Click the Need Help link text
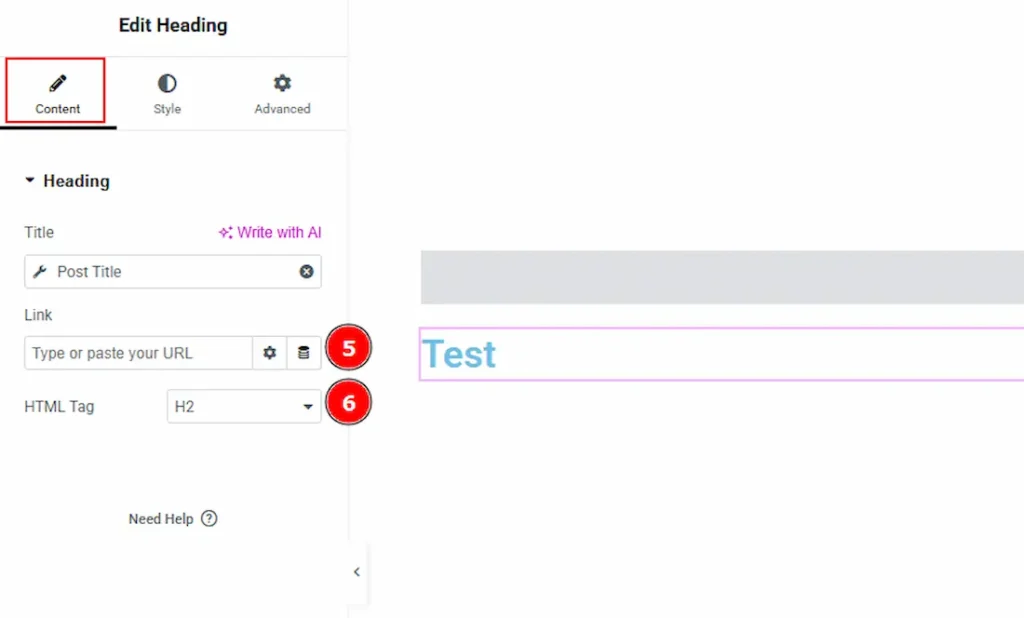This screenshot has width=1024, height=618. point(160,519)
